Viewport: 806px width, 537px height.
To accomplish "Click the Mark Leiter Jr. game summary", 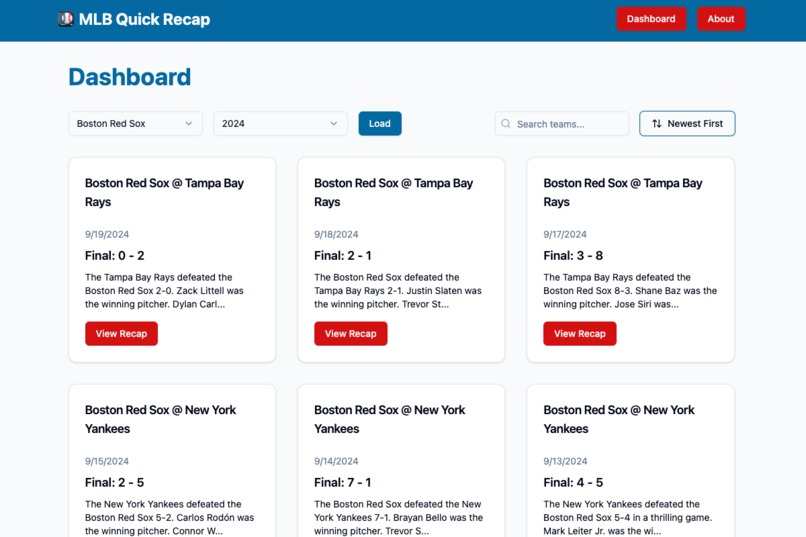I will (x=628, y=517).
